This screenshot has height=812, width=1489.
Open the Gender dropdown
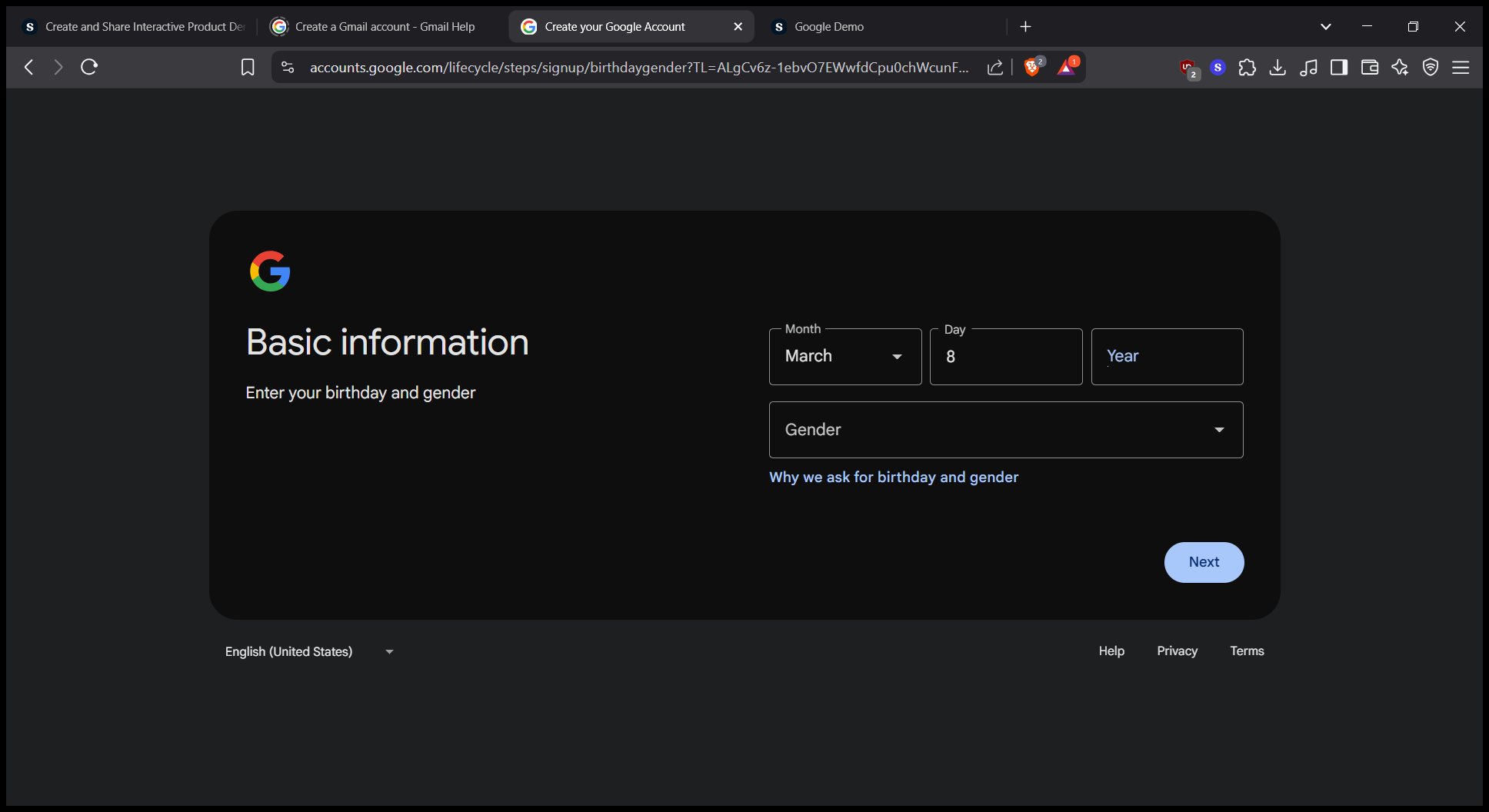coord(1006,430)
